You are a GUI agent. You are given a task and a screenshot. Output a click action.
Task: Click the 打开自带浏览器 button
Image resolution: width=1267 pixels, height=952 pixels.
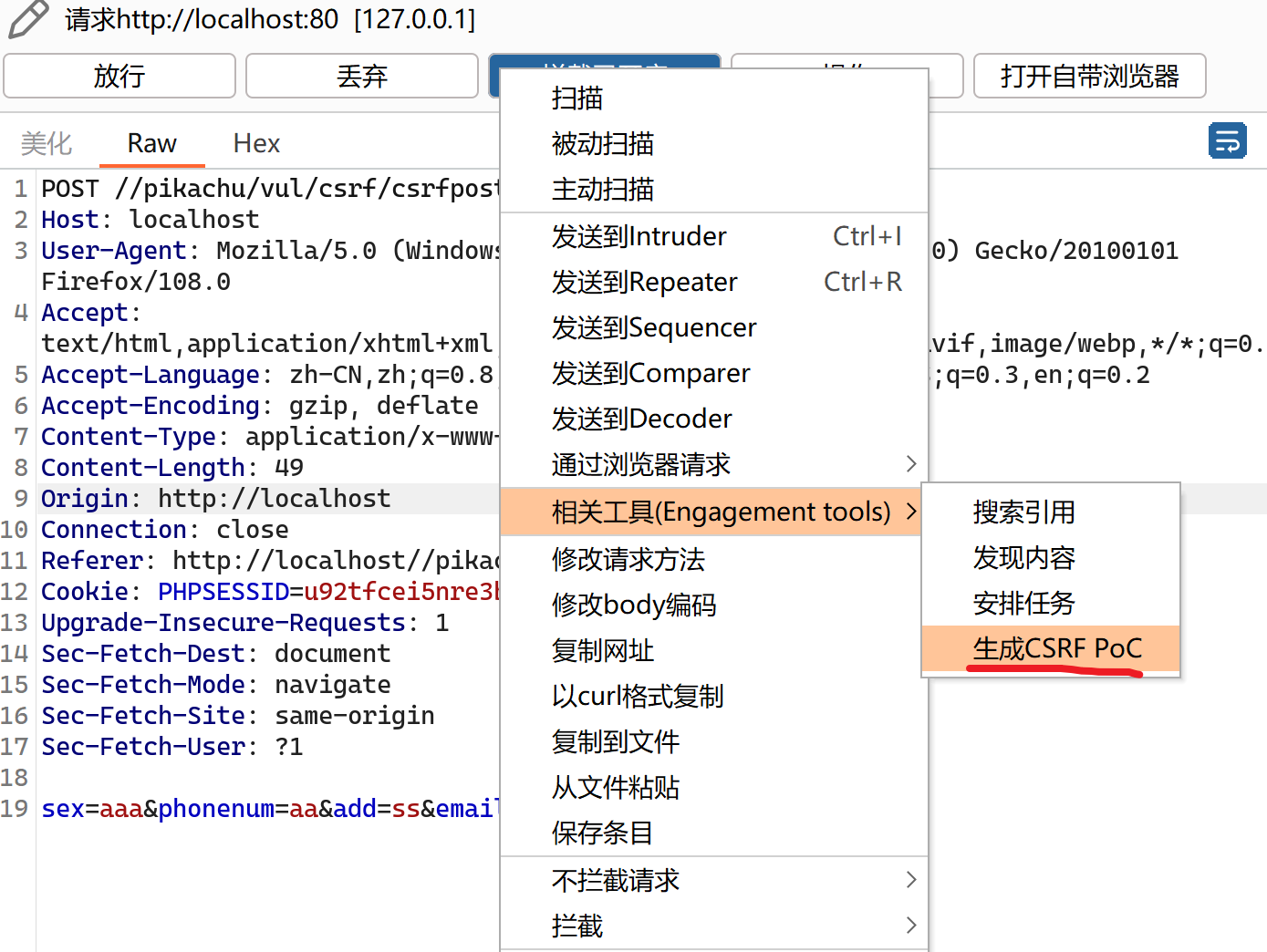point(1090,76)
